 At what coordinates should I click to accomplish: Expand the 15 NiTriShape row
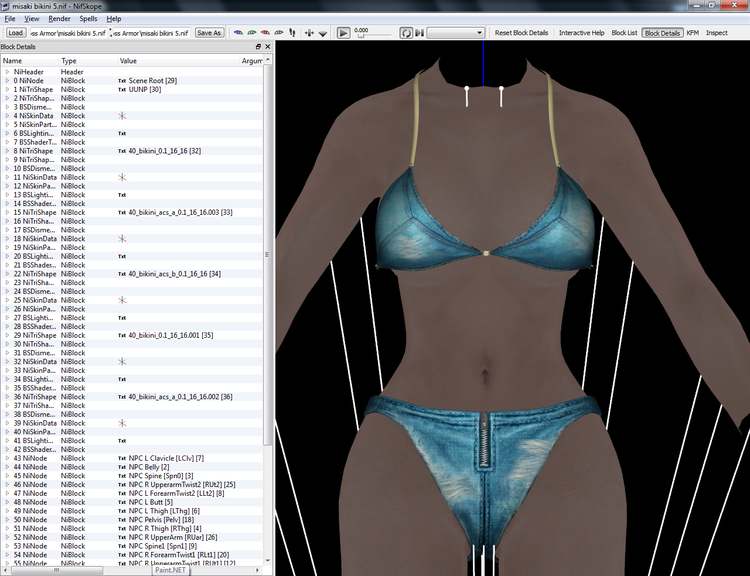(x=7, y=212)
